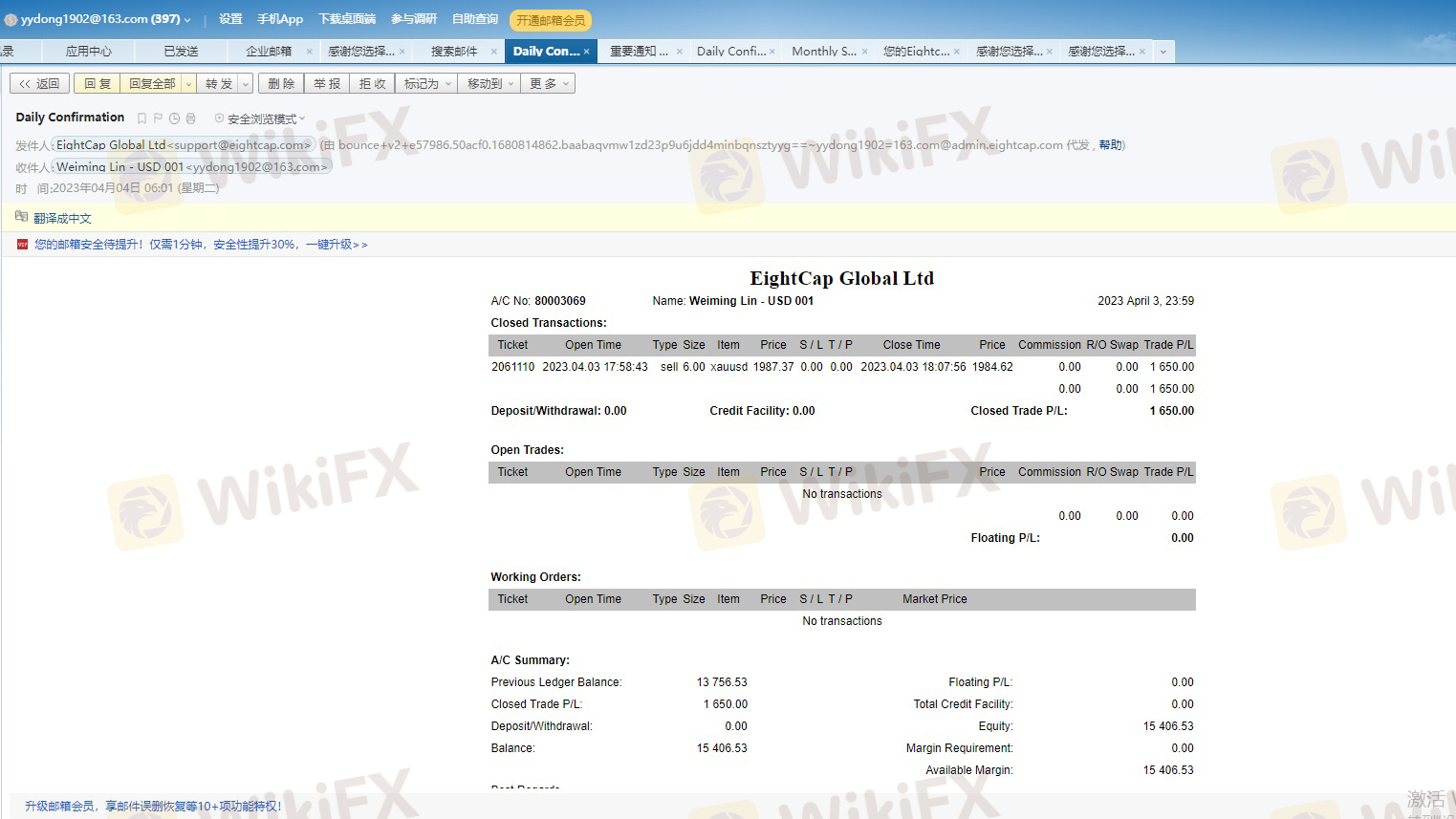Image resolution: width=1456 pixels, height=819 pixels.
Task: Switch to the 您的Eightc... tab
Action: (916, 52)
